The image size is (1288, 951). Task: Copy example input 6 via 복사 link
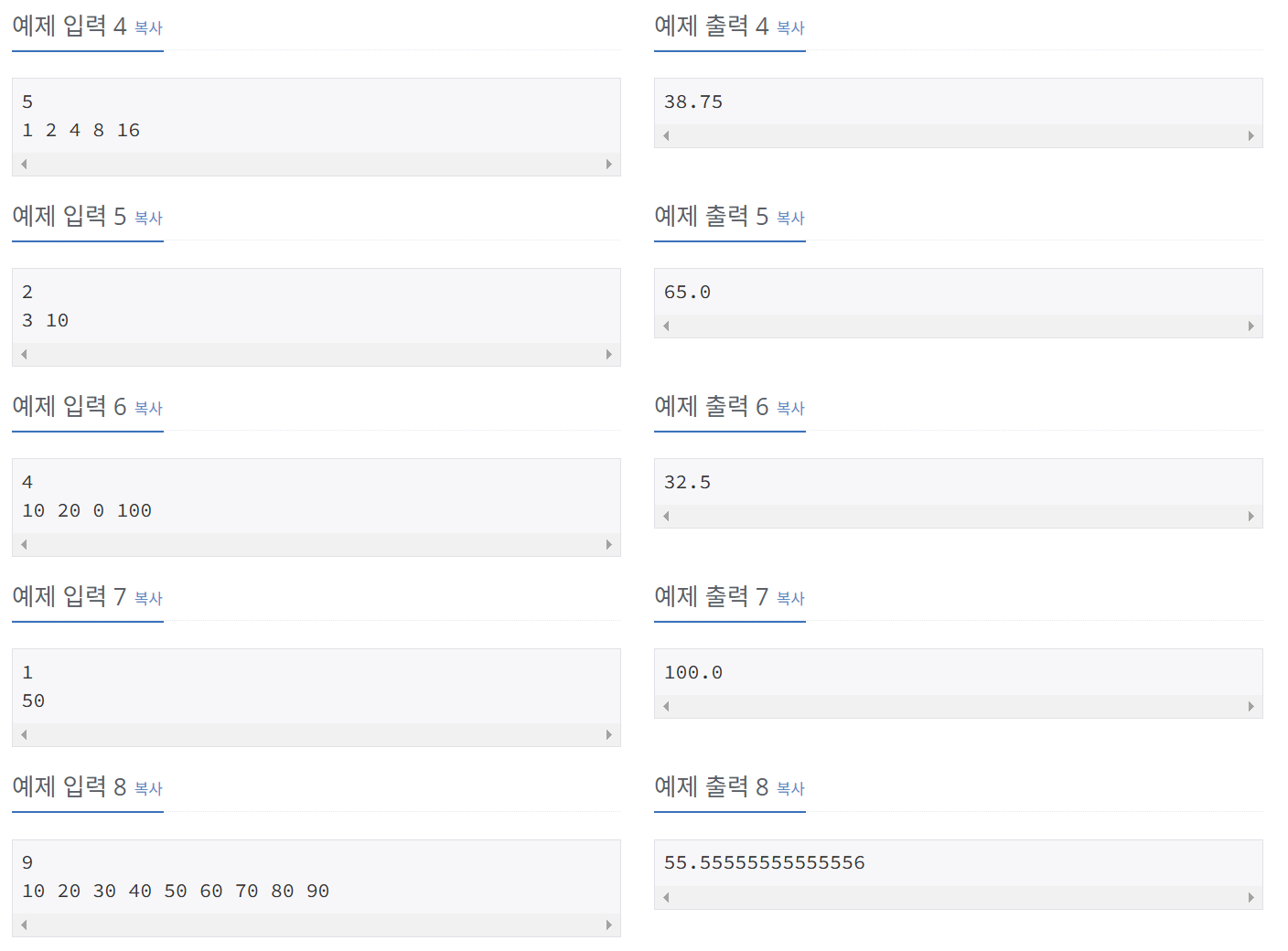[x=148, y=409]
